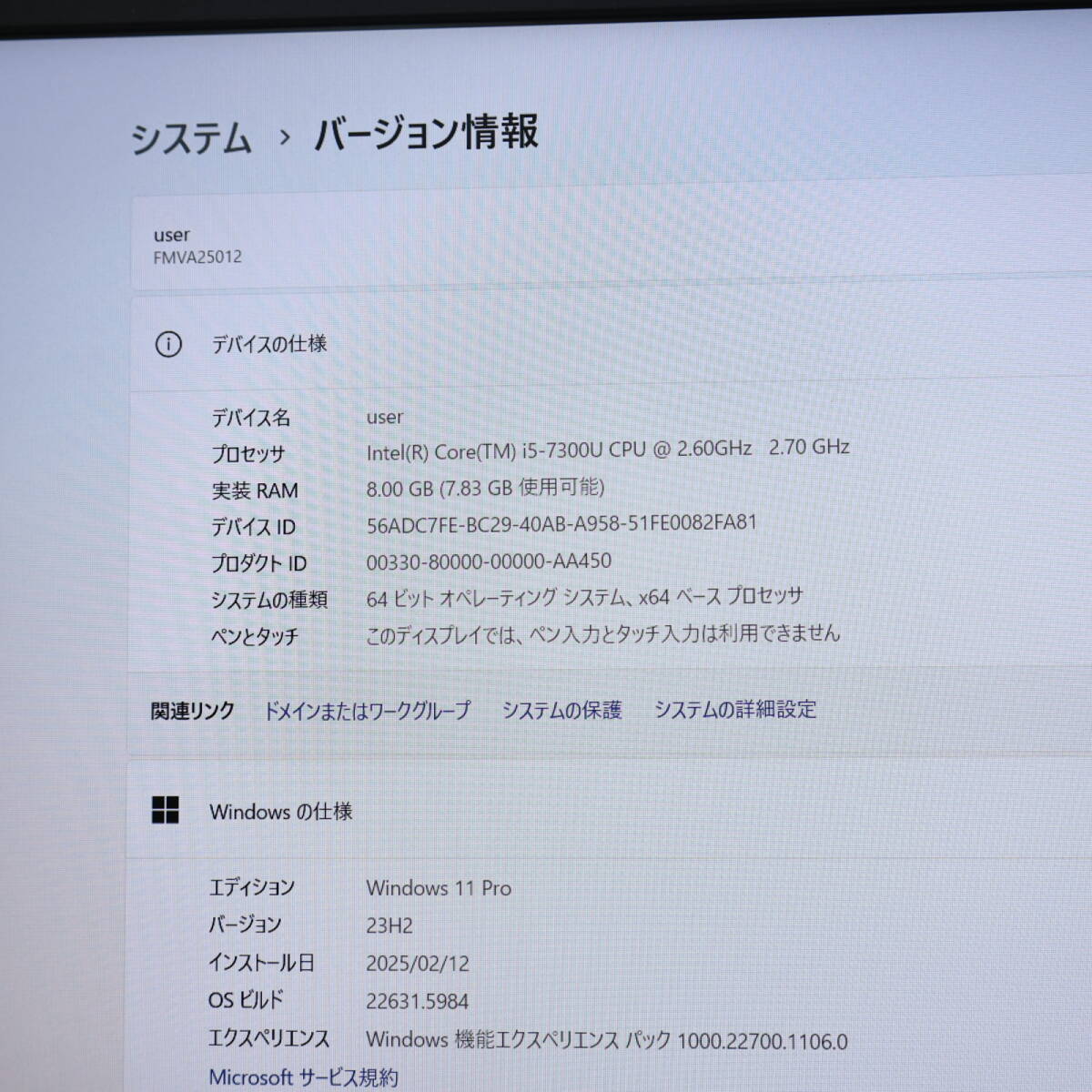Image resolution: width=1092 pixels, height=1092 pixels.
Task: Click the システム breadcrumb link
Action: pos(191,138)
